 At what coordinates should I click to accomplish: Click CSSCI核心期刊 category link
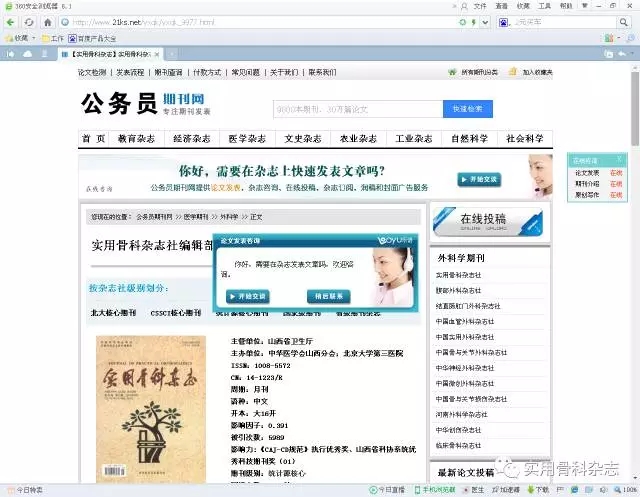[x=176, y=313]
